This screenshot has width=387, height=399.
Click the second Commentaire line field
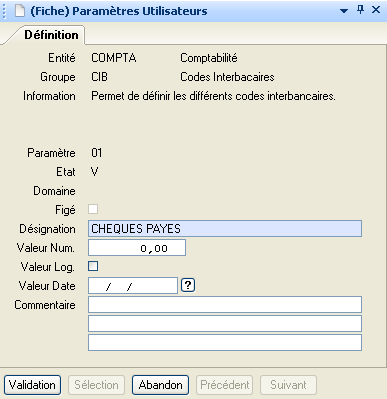[225, 324]
